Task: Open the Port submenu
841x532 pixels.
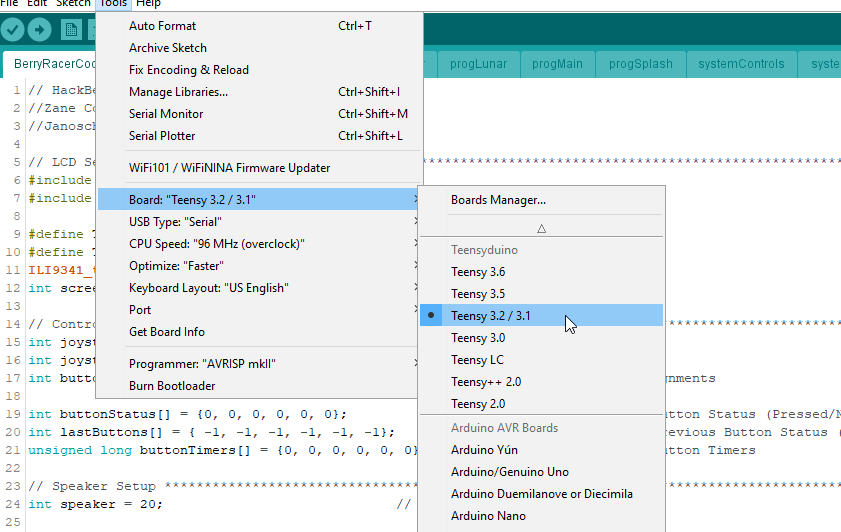Action: 257,309
